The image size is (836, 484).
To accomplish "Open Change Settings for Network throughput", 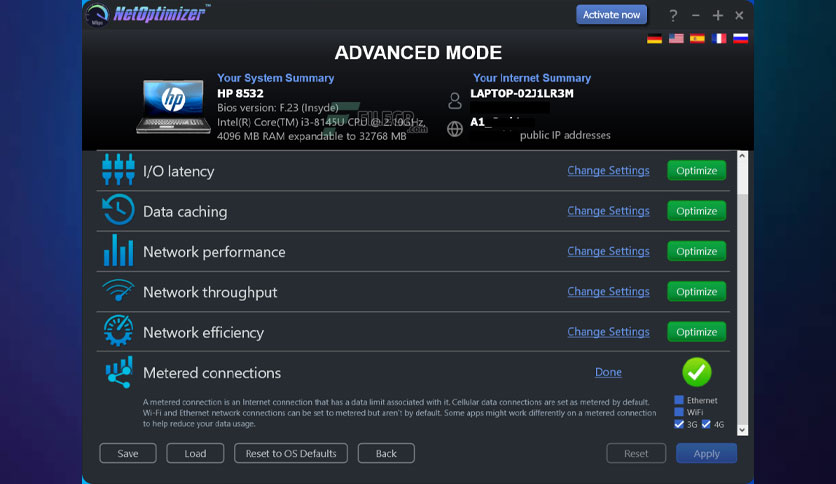I will click(x=608, y=292).
